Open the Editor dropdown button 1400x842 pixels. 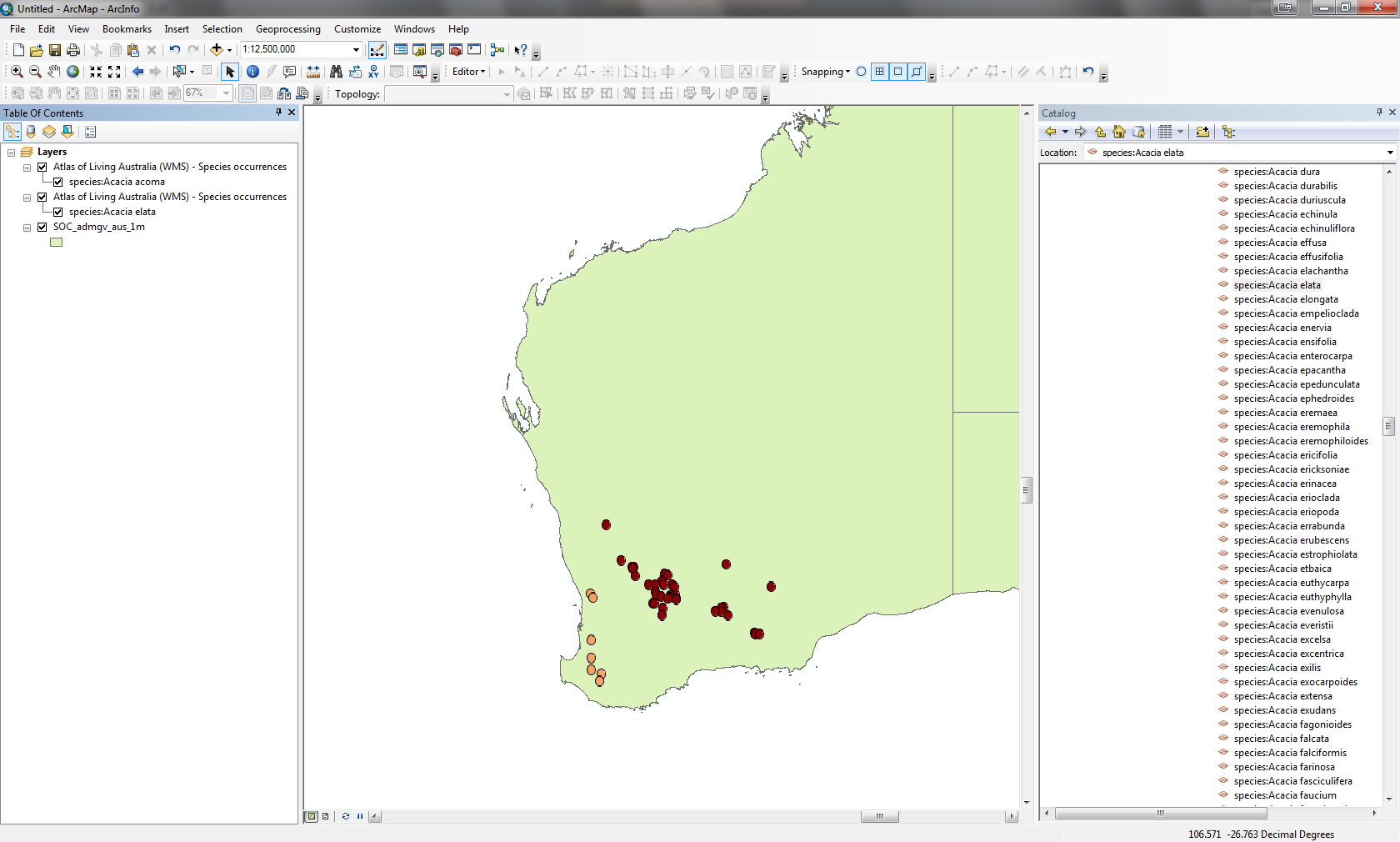[468, 72]
